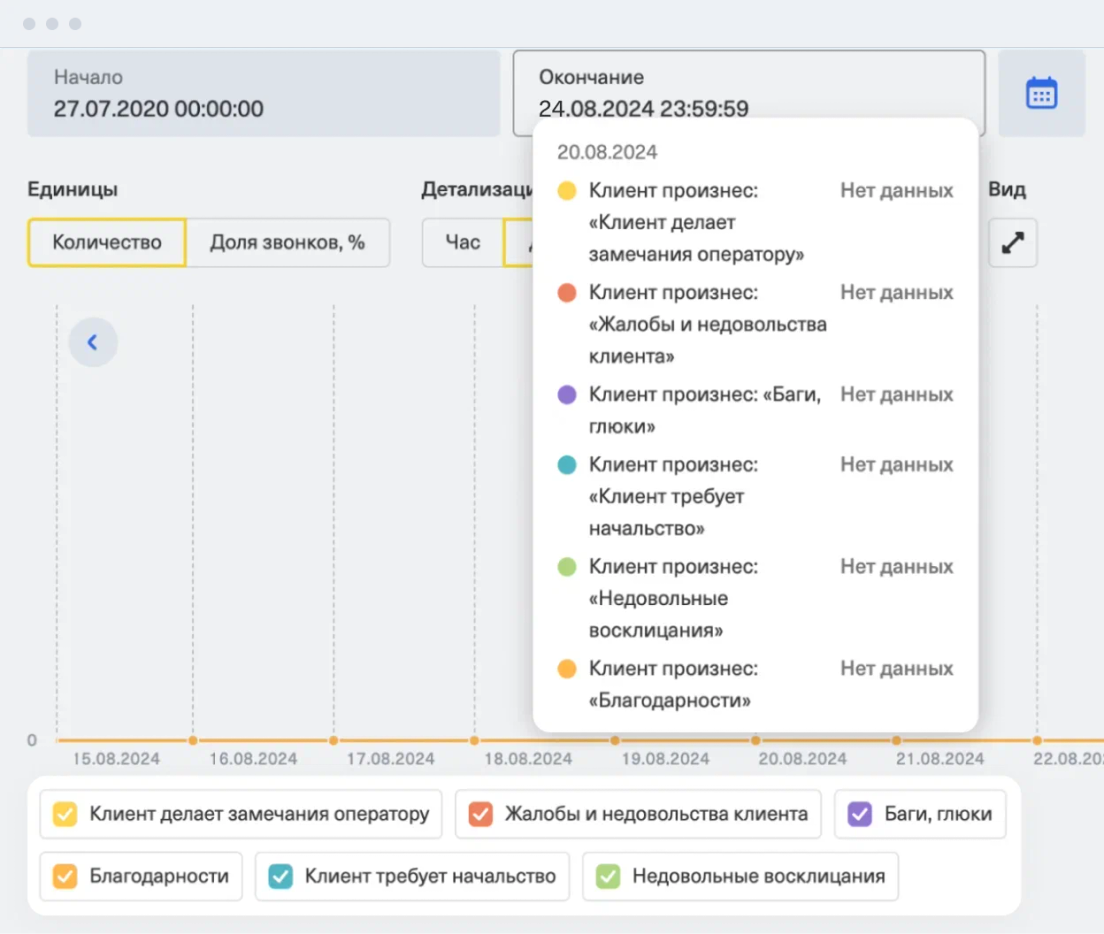Toggle 'Клиент требует начальство' checkbox
This screenshot has height=934, width=1104.
pyautogui.click(x=280, y=877)
